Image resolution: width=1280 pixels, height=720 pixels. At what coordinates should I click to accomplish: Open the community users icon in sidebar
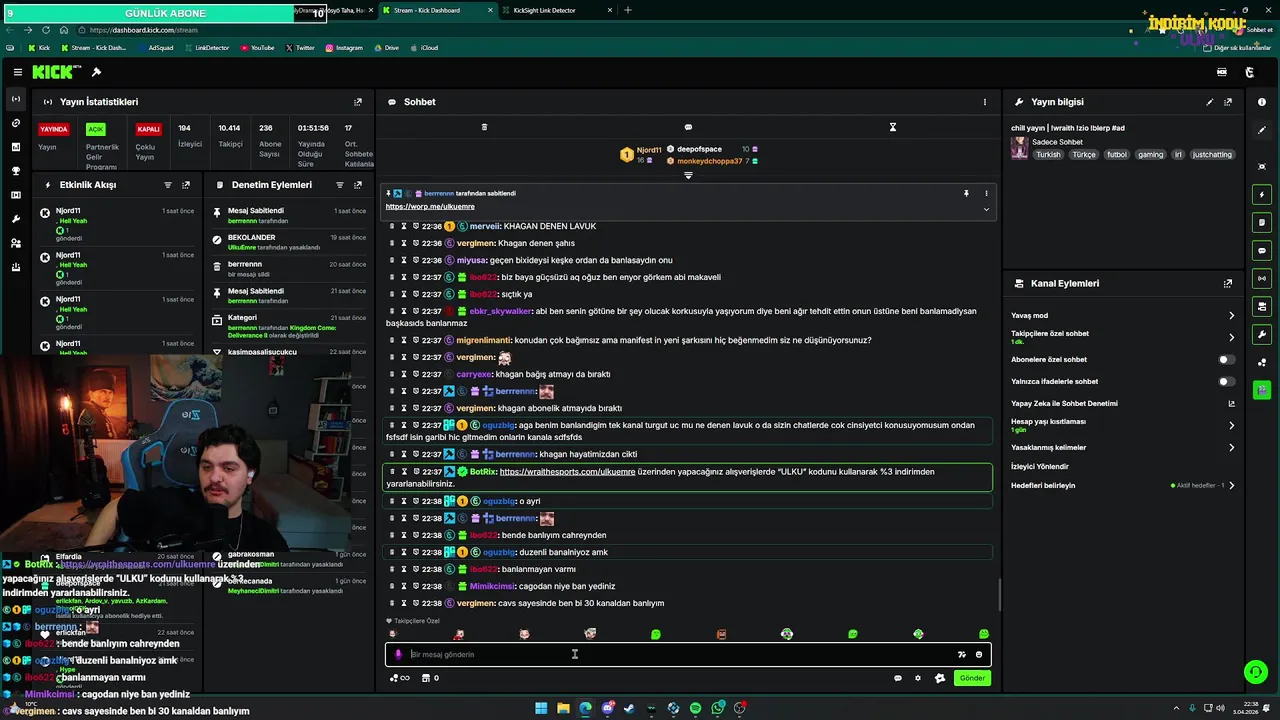point(15,243)
